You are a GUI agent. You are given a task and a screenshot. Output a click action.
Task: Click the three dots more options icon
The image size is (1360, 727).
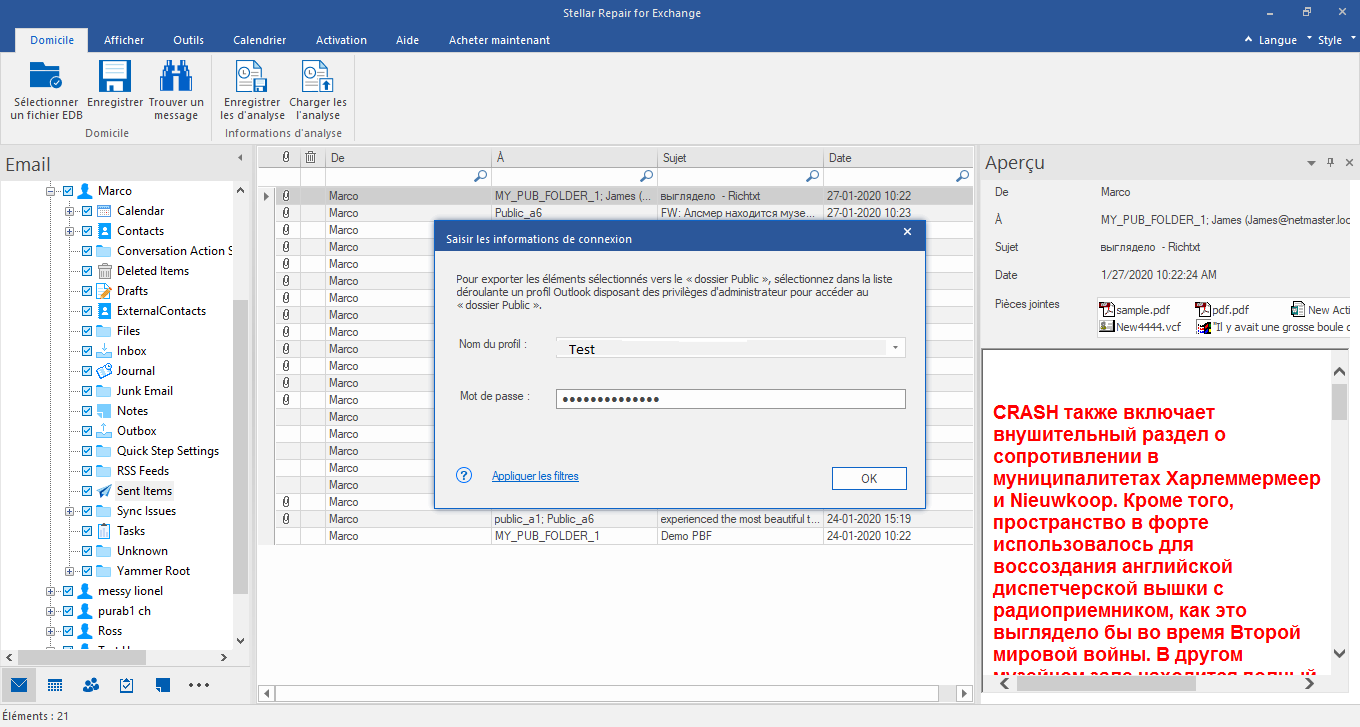pyautogui.click(x=199, y=685)
